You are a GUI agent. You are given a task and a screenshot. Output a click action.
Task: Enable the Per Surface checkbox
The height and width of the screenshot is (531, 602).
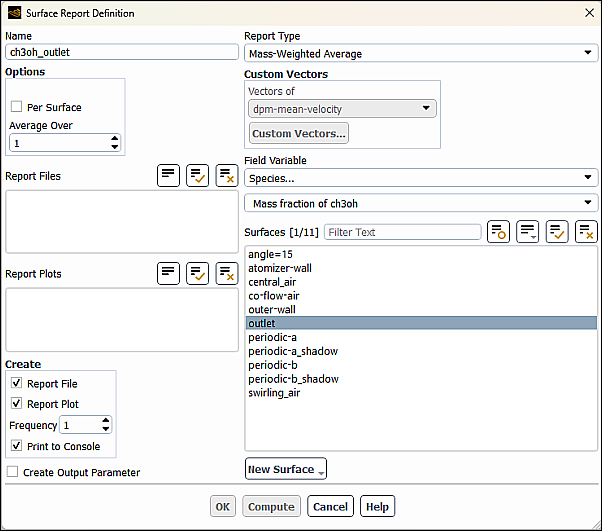point(16,107)
